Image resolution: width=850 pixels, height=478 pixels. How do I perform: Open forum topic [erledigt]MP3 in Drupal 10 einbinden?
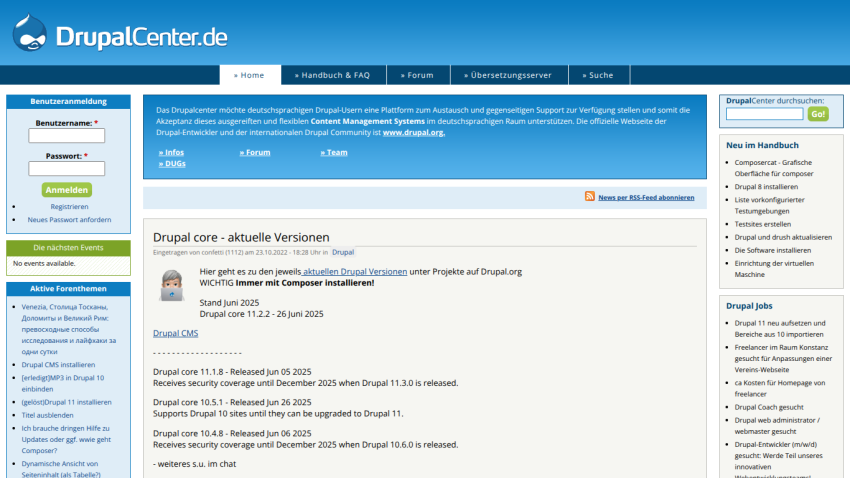[x=63, y=383]
